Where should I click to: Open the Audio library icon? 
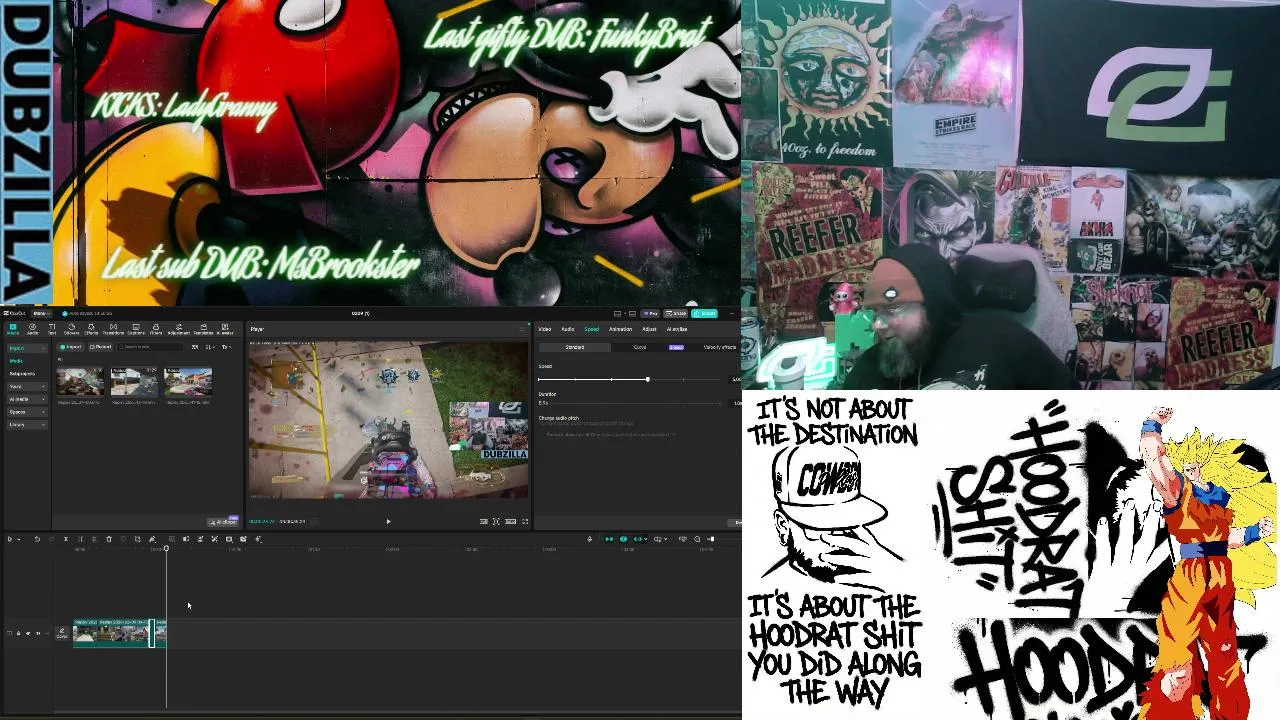click(x=33, y=330)
